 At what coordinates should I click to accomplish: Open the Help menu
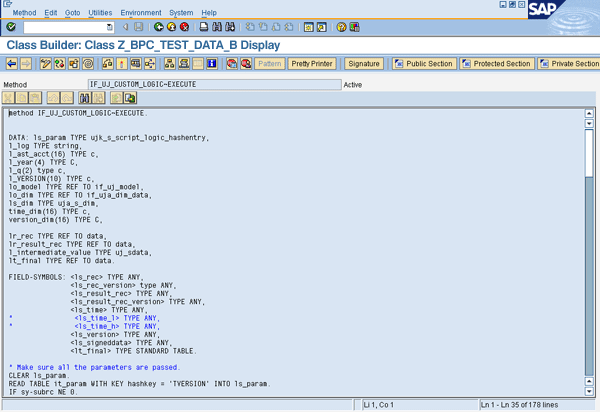click(209, 13)
